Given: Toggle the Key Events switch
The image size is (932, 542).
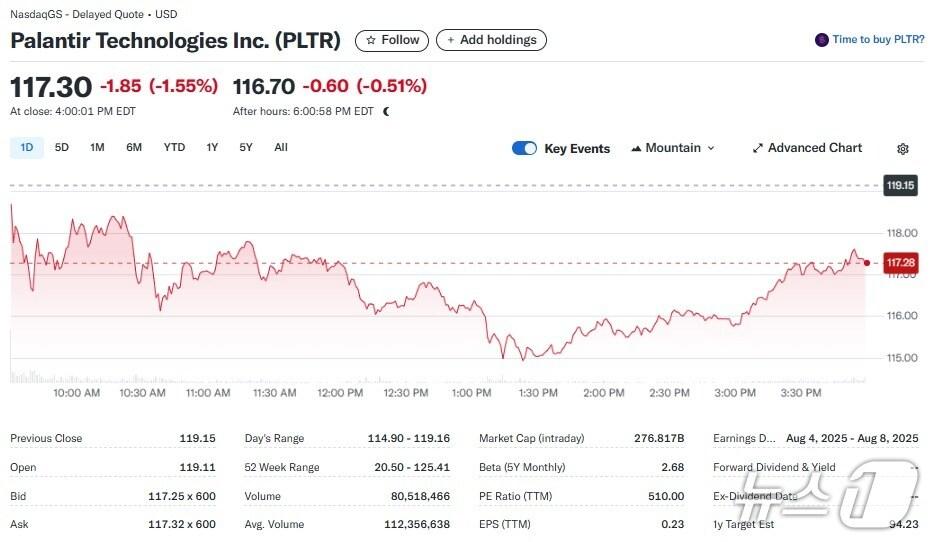Looking at the screenshot, I should (524, 148).
